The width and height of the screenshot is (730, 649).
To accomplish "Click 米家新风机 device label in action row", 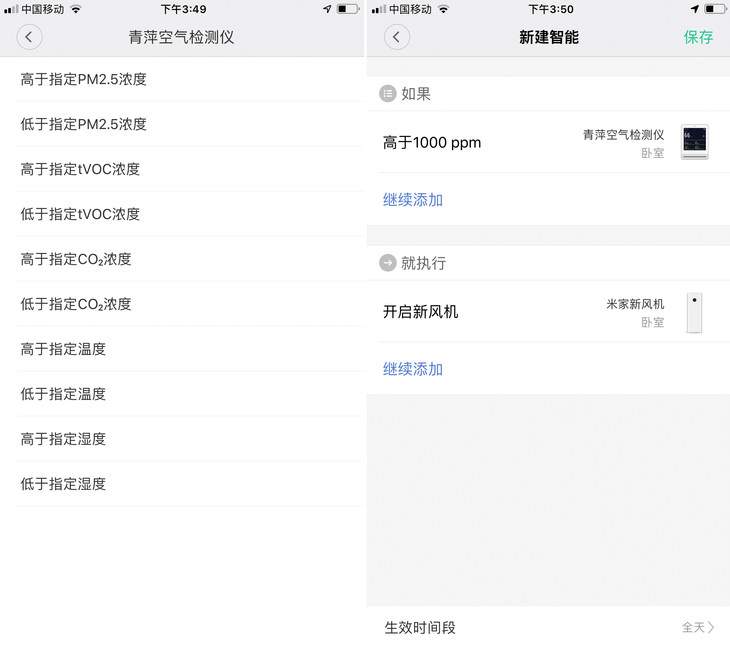I will [x=635, y=304].
